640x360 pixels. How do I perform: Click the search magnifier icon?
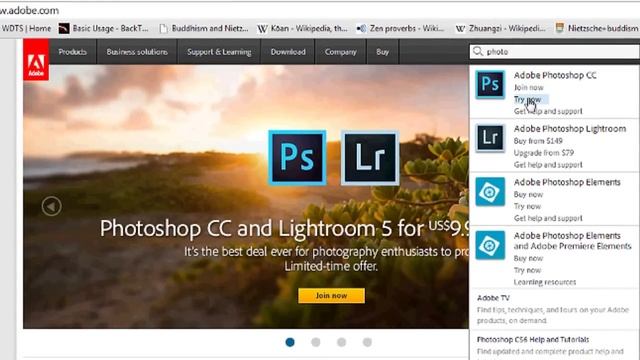pyautogui.click(x=478, y=51)
